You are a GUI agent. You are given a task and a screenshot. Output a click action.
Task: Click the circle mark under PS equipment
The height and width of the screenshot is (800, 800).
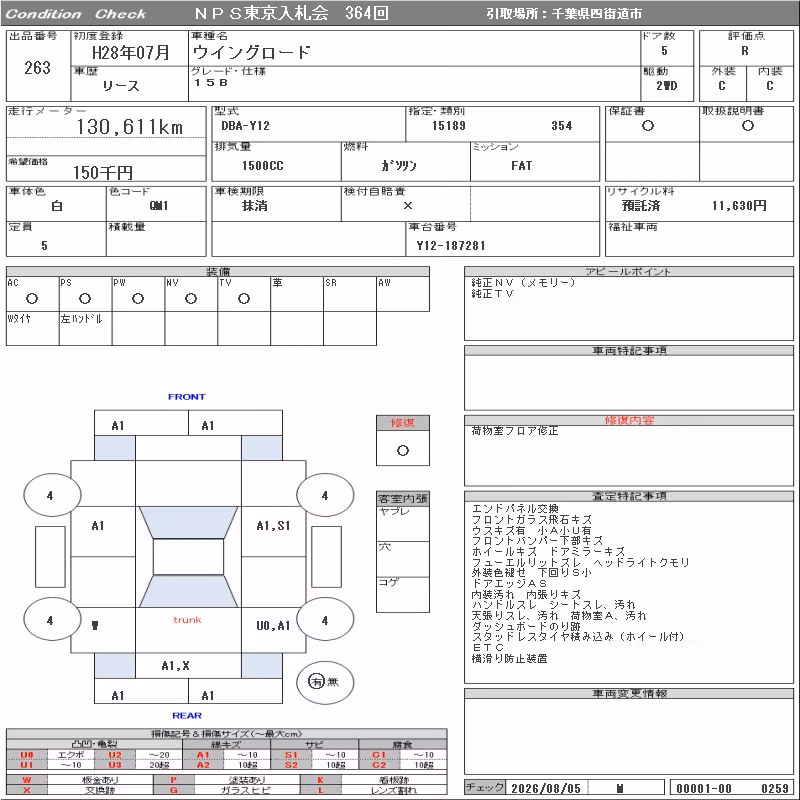[x=85, y=298]
